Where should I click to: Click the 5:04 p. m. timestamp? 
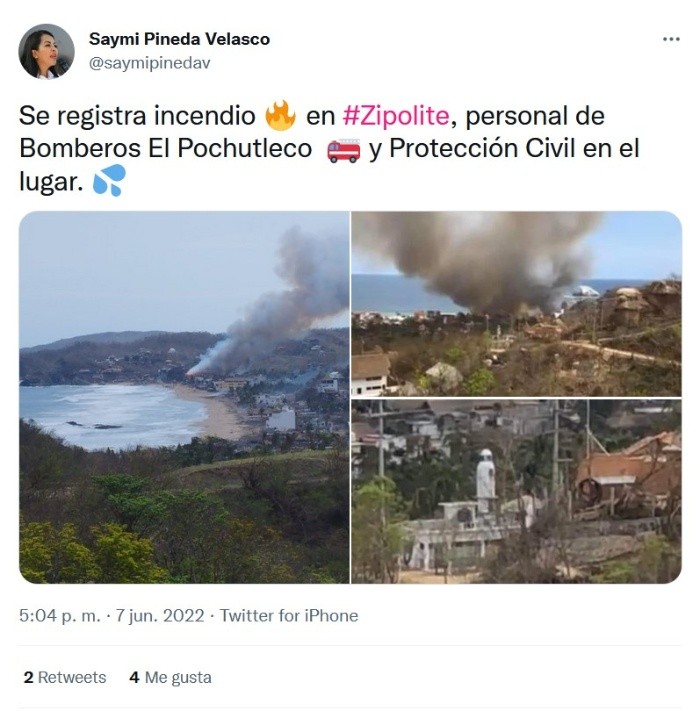[59, 616]
